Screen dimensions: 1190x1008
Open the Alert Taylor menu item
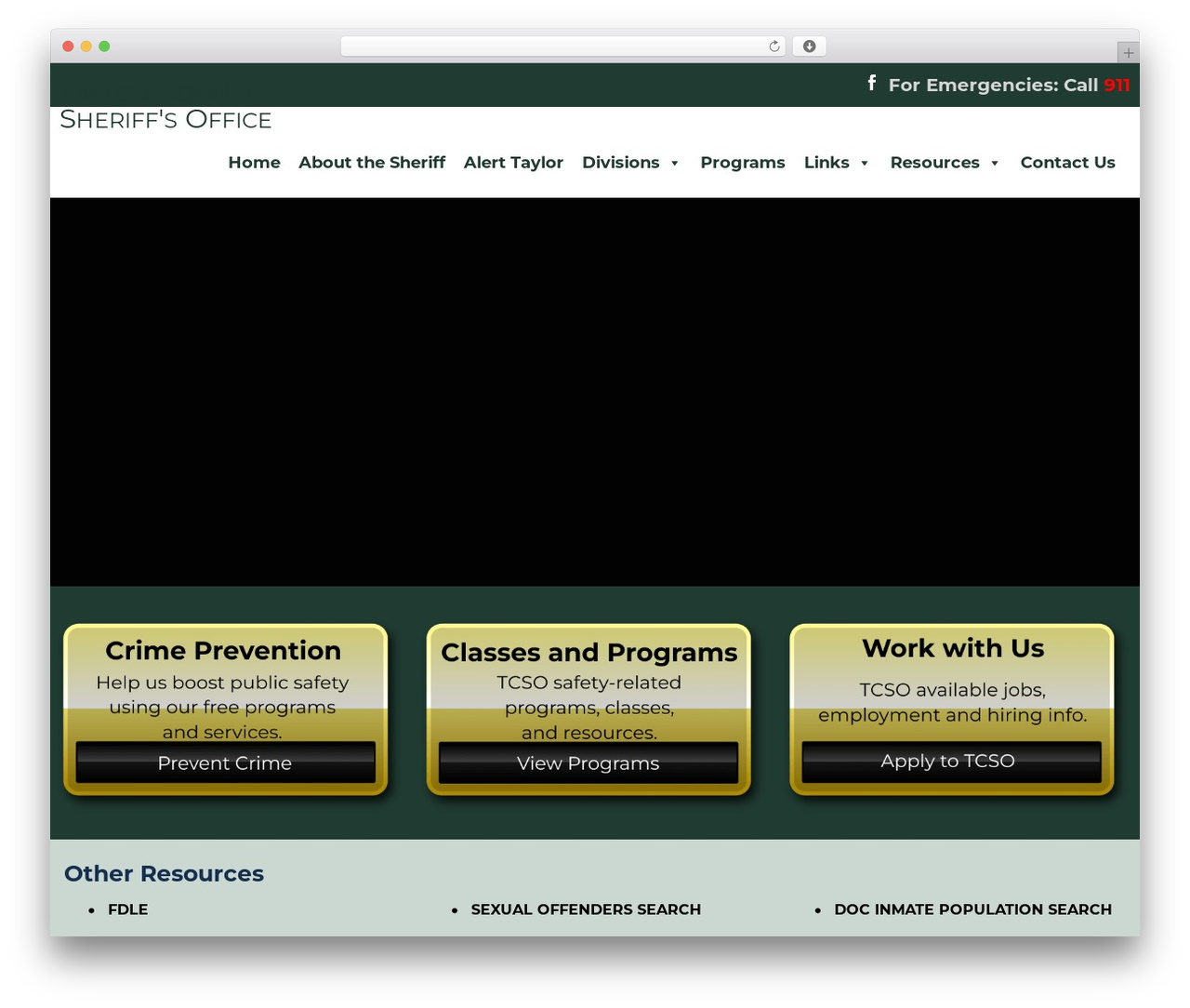[513, 163]
